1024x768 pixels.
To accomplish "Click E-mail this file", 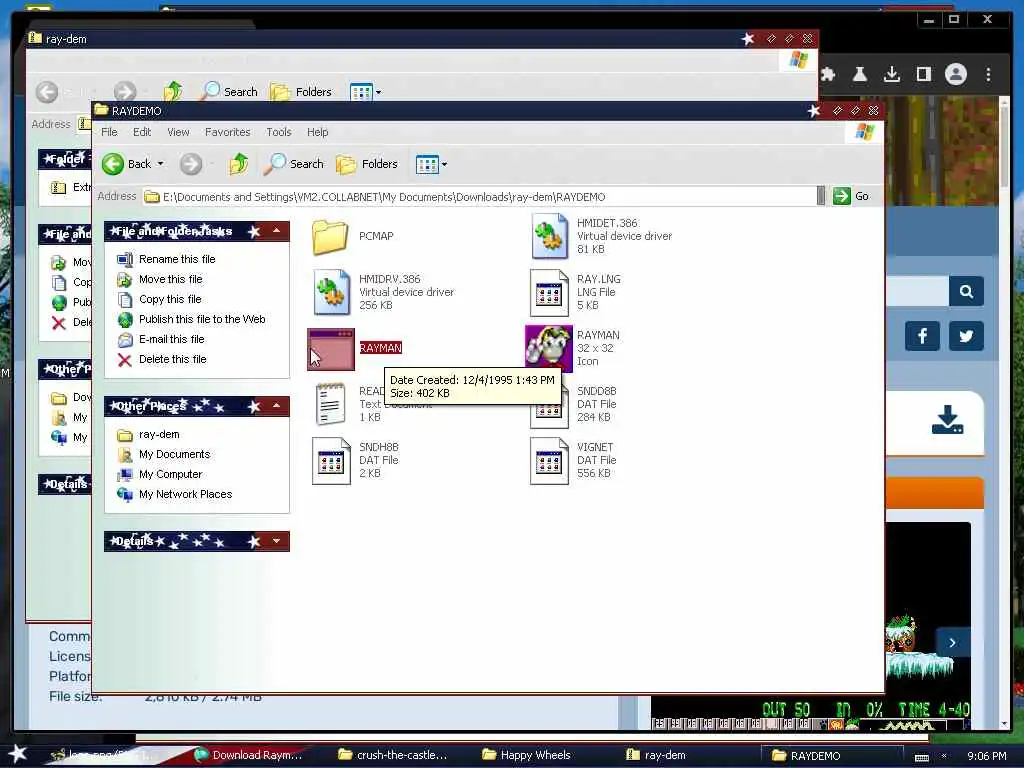I will click(x=171, y=340).
